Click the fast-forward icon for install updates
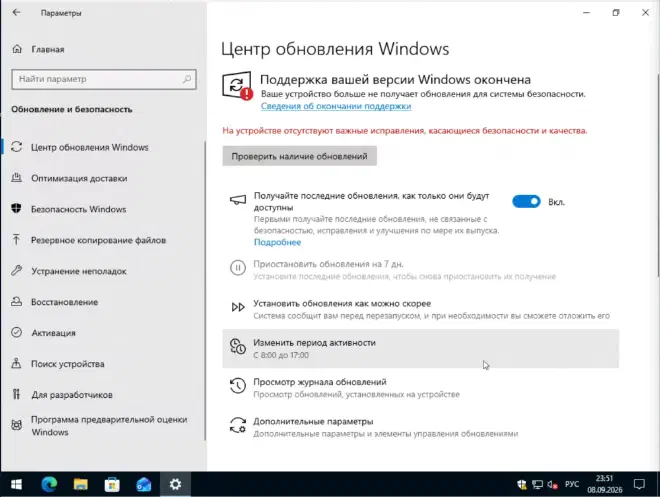 [238, 307]
